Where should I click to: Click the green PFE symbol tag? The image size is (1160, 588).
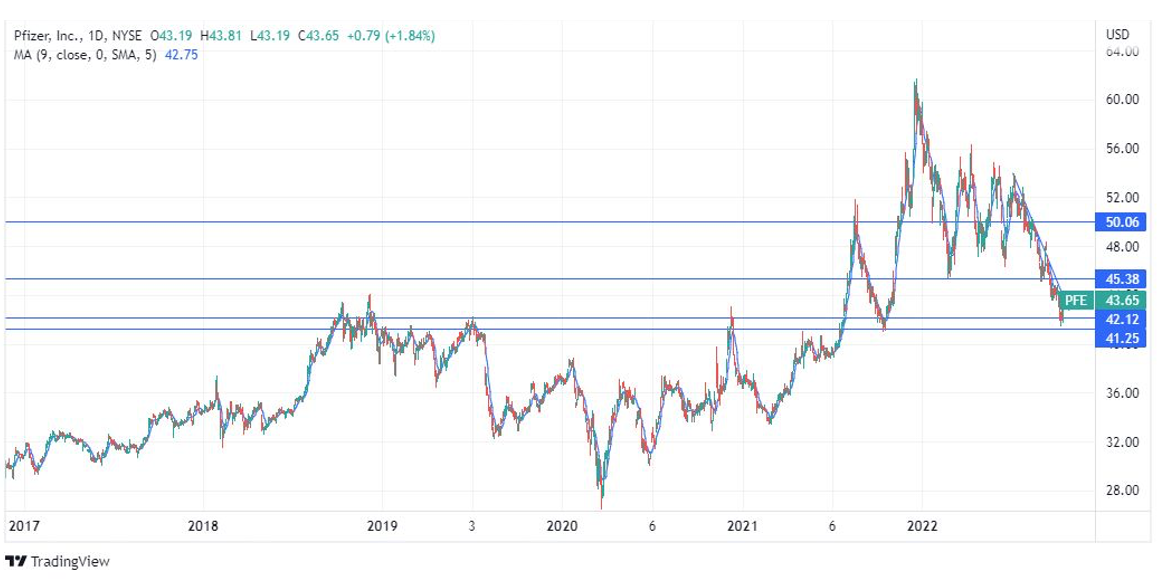point(1075,300)
